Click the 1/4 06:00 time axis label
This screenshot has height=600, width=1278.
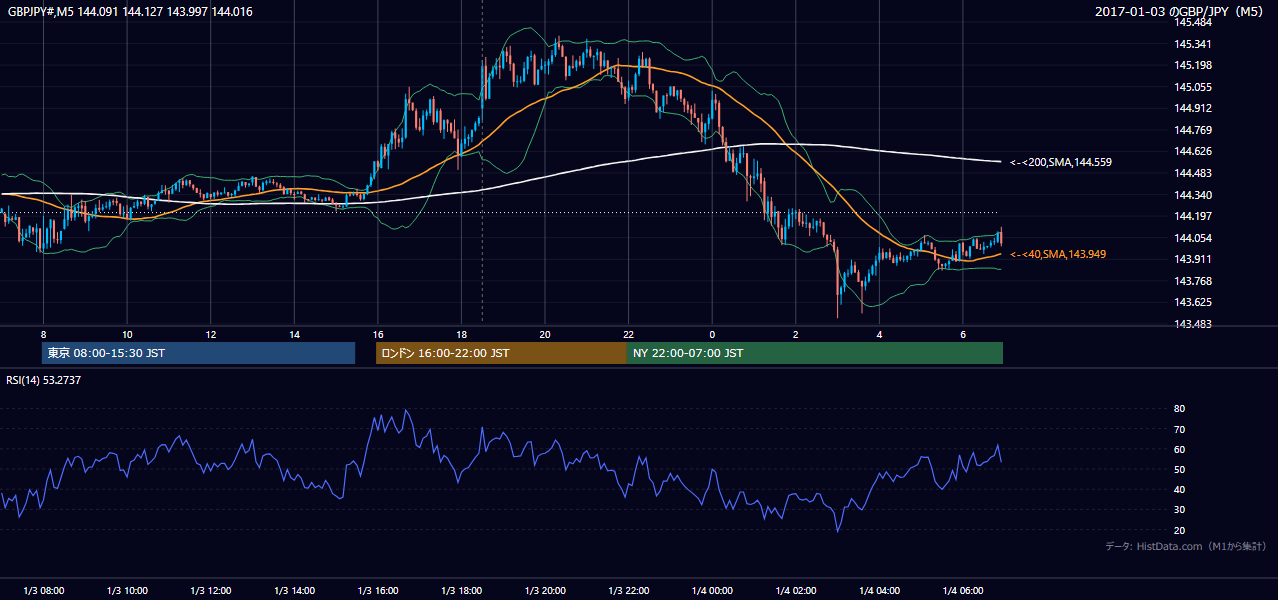click(963, 591)
